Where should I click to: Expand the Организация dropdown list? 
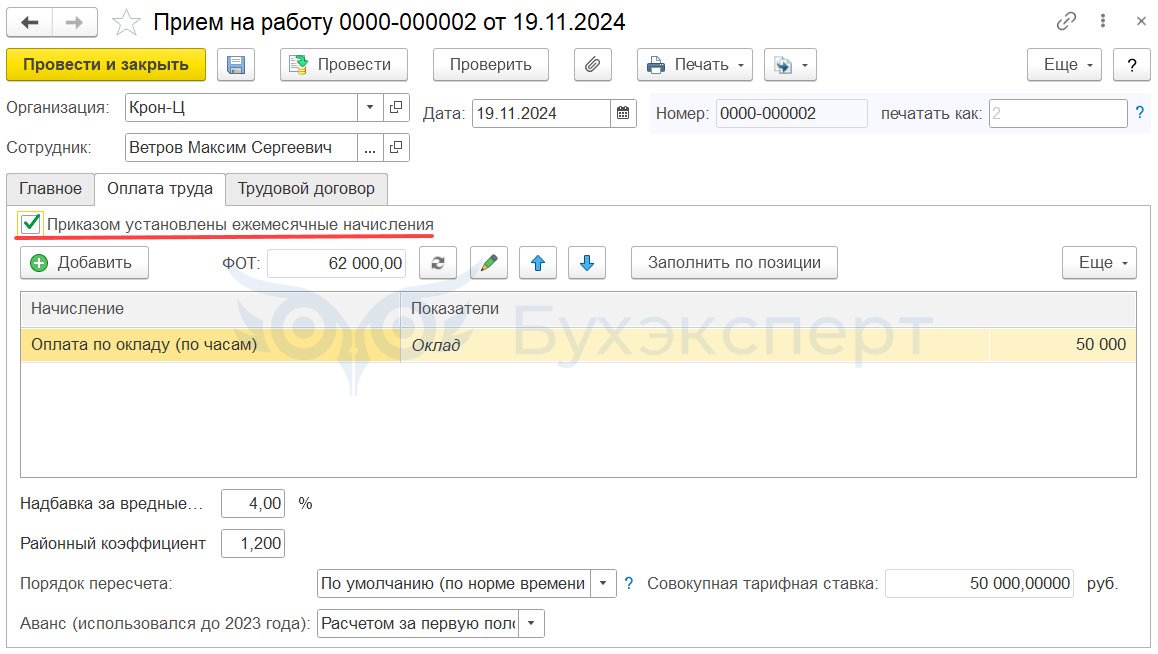370,108
